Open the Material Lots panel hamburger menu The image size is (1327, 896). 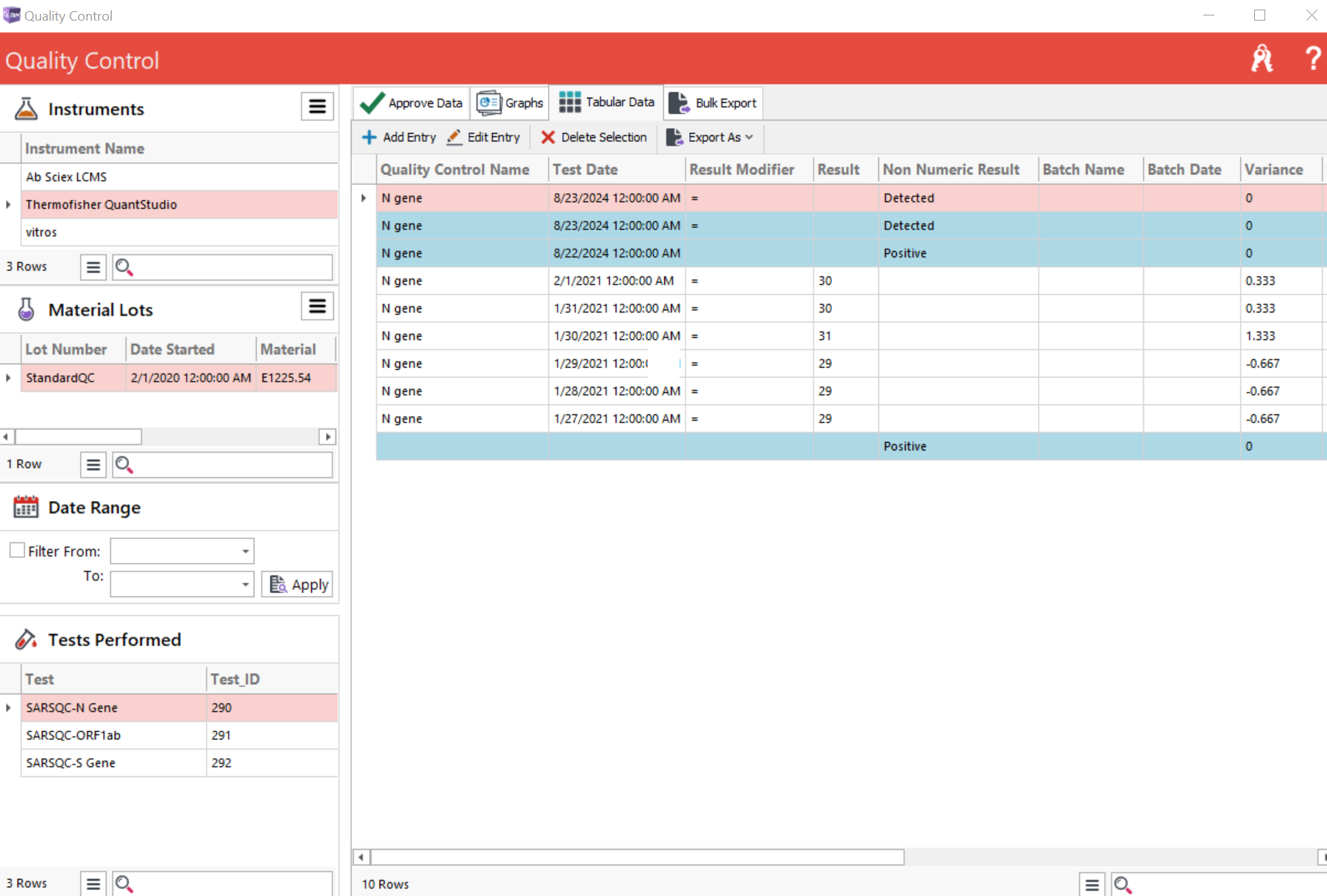tap(317, 306)
